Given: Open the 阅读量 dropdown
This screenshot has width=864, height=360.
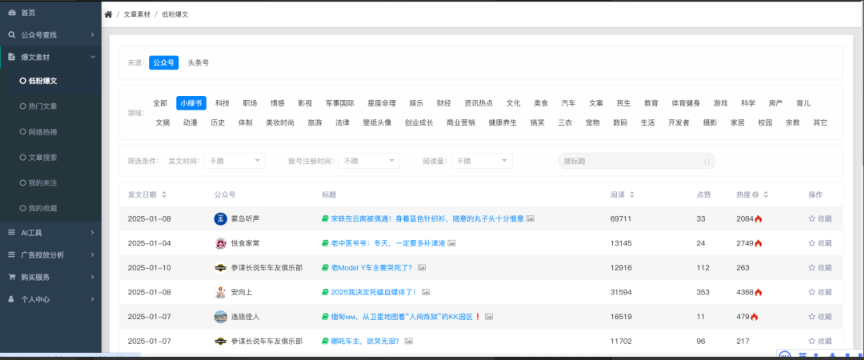Looking at the screenshot, I should point(482,161).
